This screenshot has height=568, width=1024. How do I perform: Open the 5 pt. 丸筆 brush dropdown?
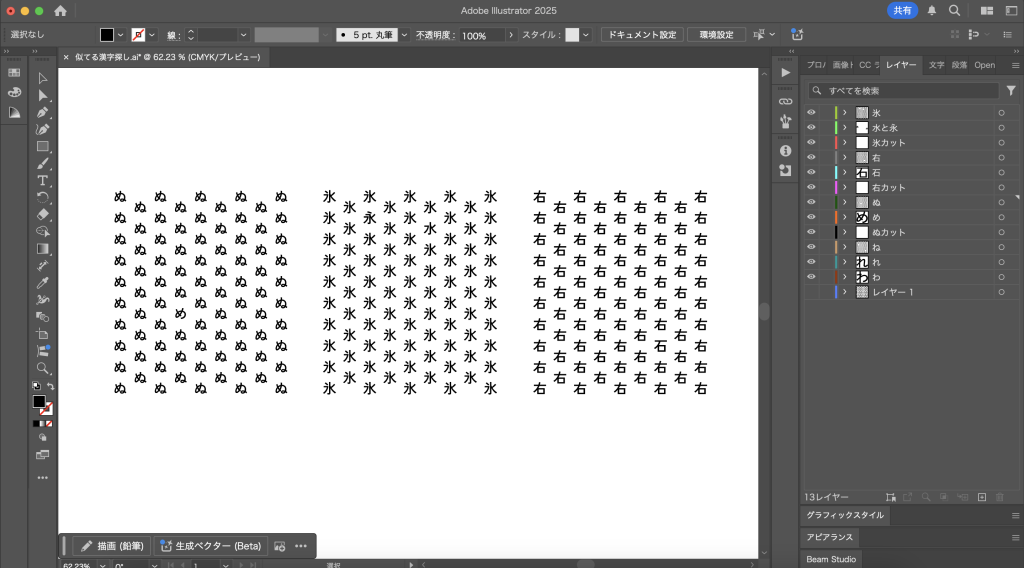(404, 35)
